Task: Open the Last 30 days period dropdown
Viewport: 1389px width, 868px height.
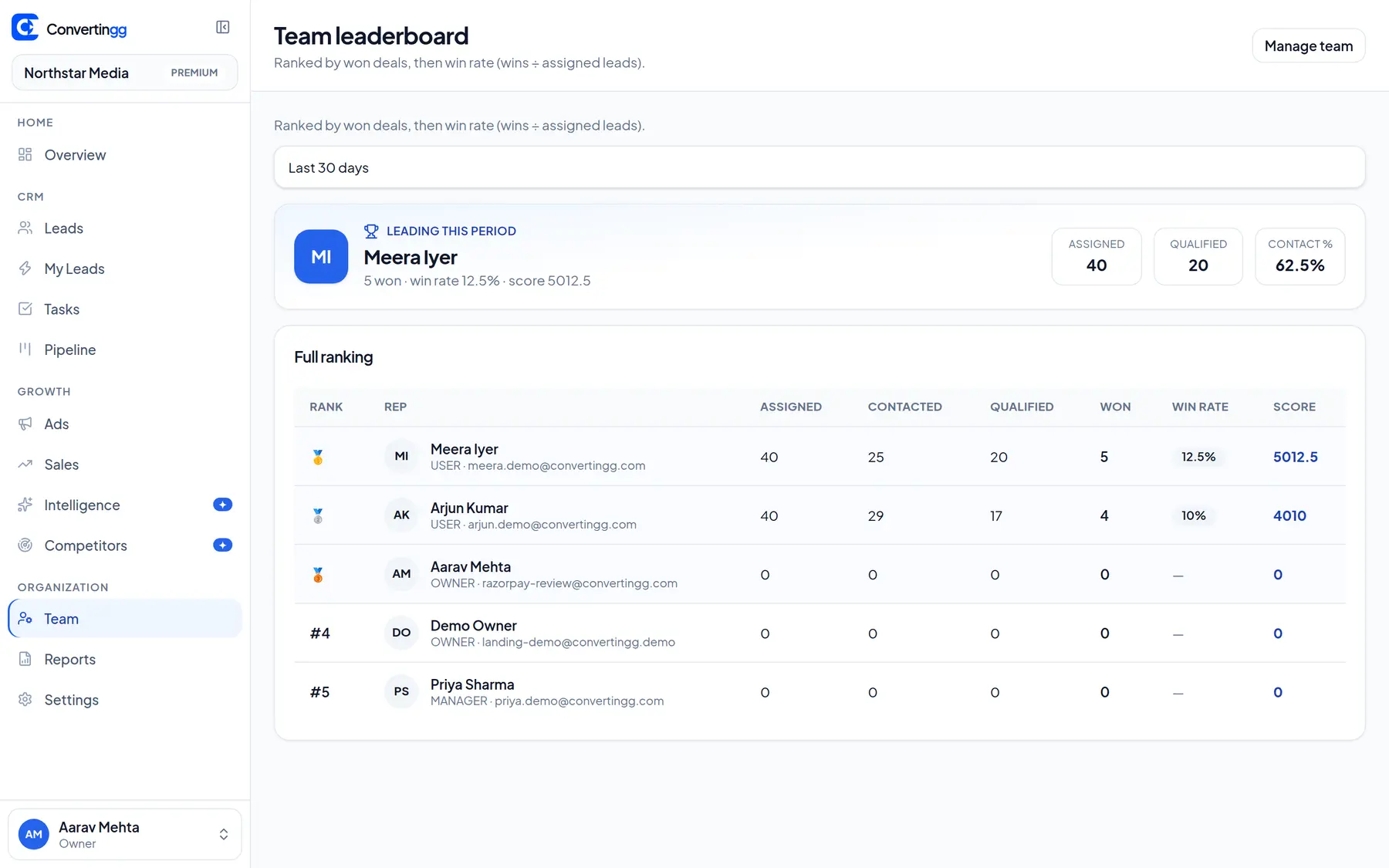Action: point(820,167)
